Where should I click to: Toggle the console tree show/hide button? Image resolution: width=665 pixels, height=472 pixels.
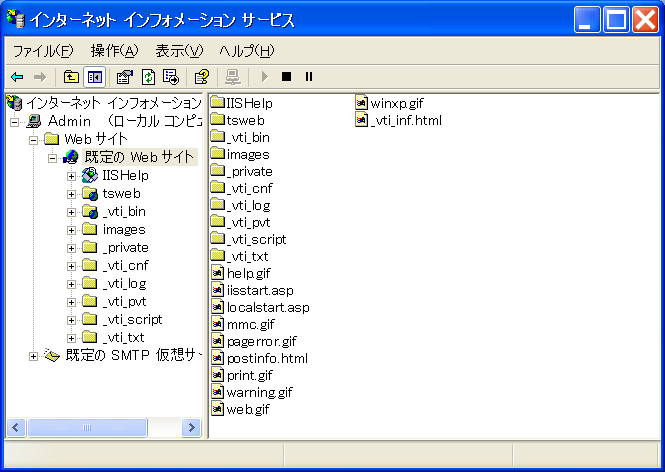[x=95, y=76]
